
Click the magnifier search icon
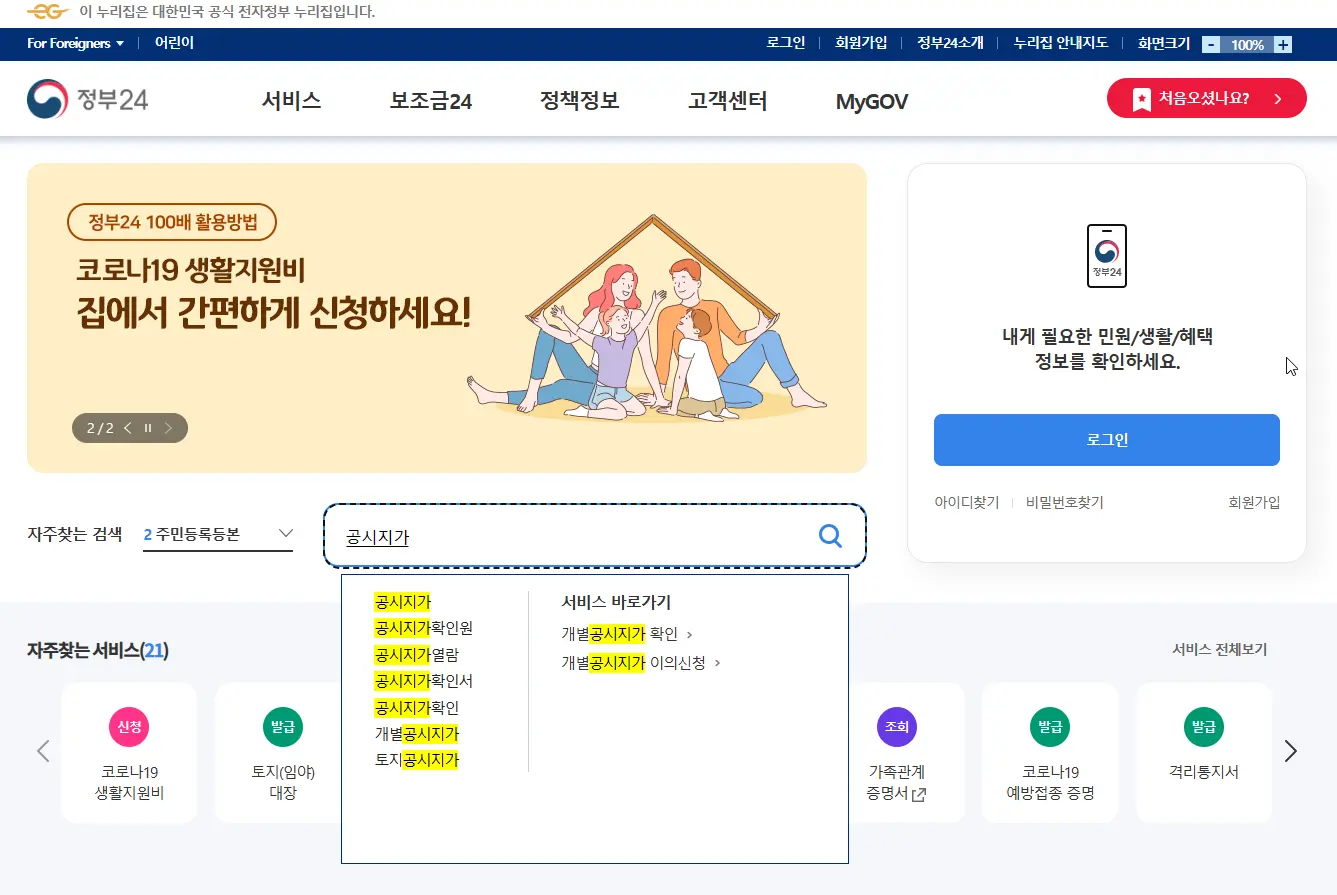click(x=830, y=536)
